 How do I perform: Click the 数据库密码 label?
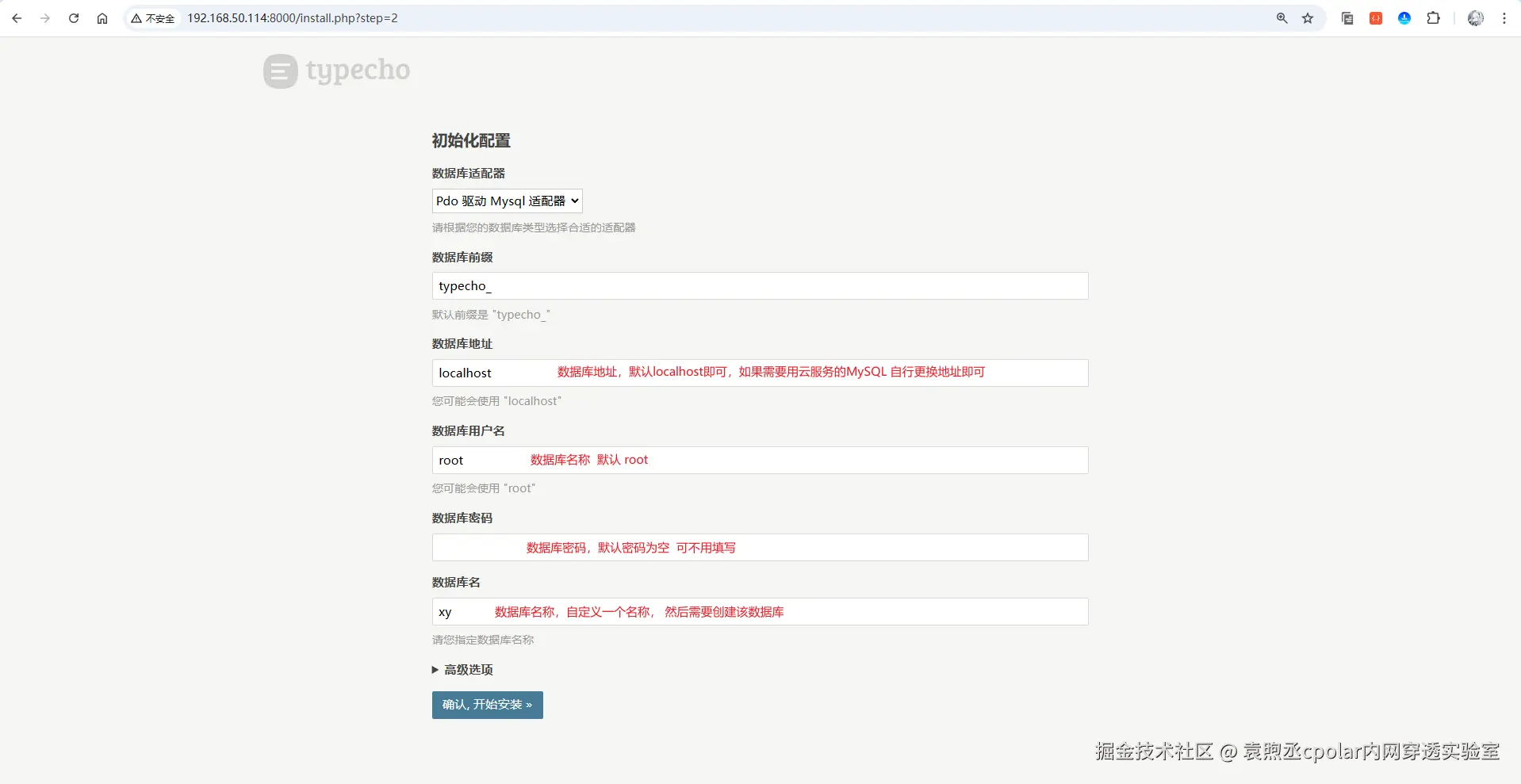pos(462,518)
